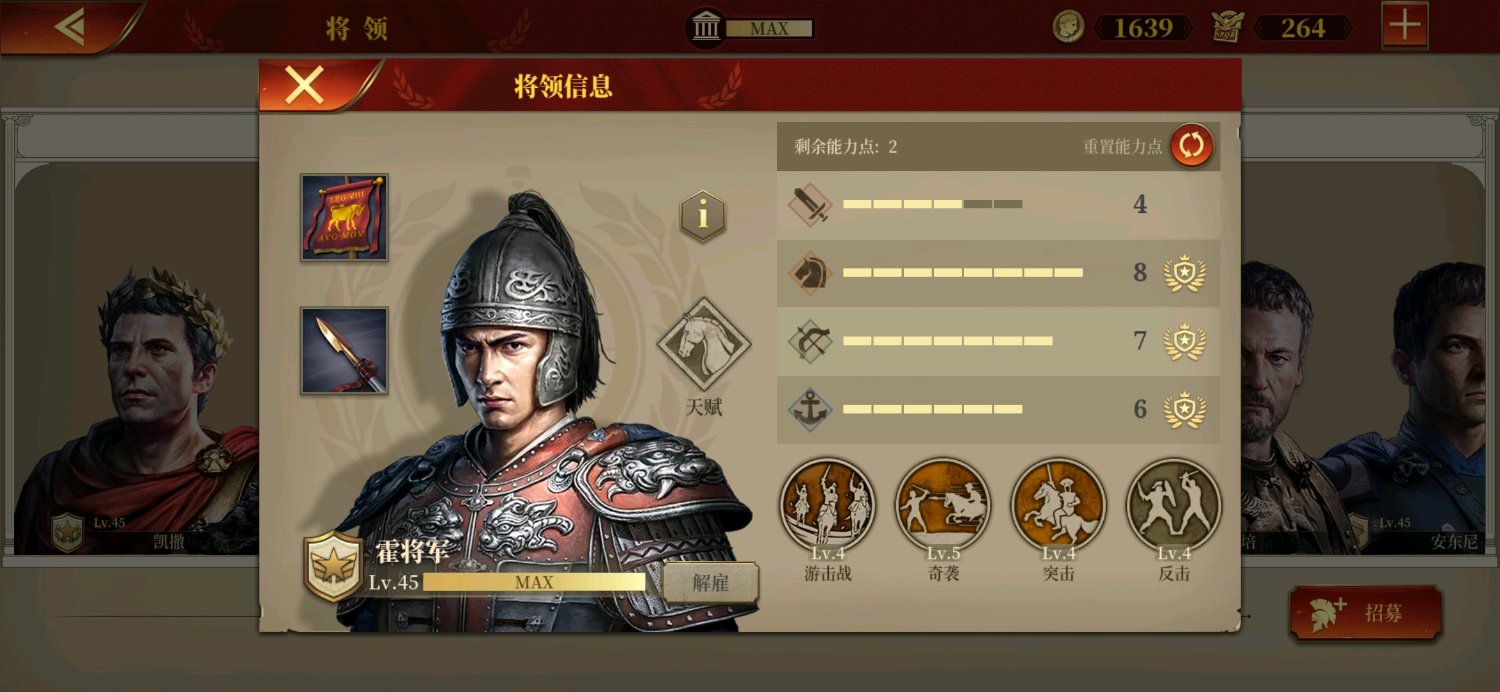Tap the horse talent (天赋) diamond icon
Screen dimensions: 1500x692
point(704,345)
